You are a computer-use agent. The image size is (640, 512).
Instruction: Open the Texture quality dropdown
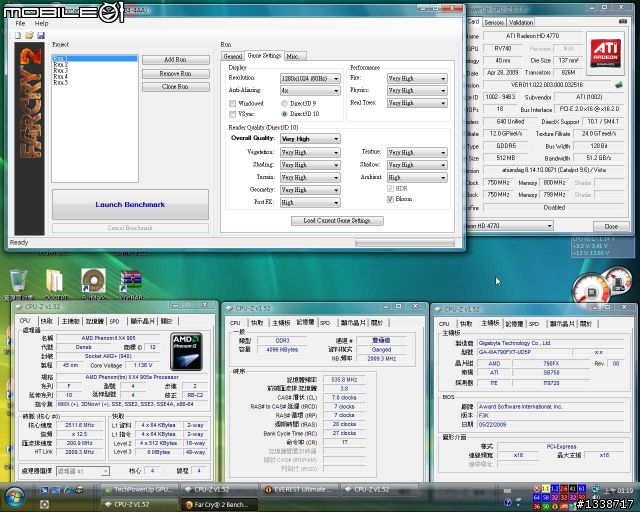[x=417, y=152]
